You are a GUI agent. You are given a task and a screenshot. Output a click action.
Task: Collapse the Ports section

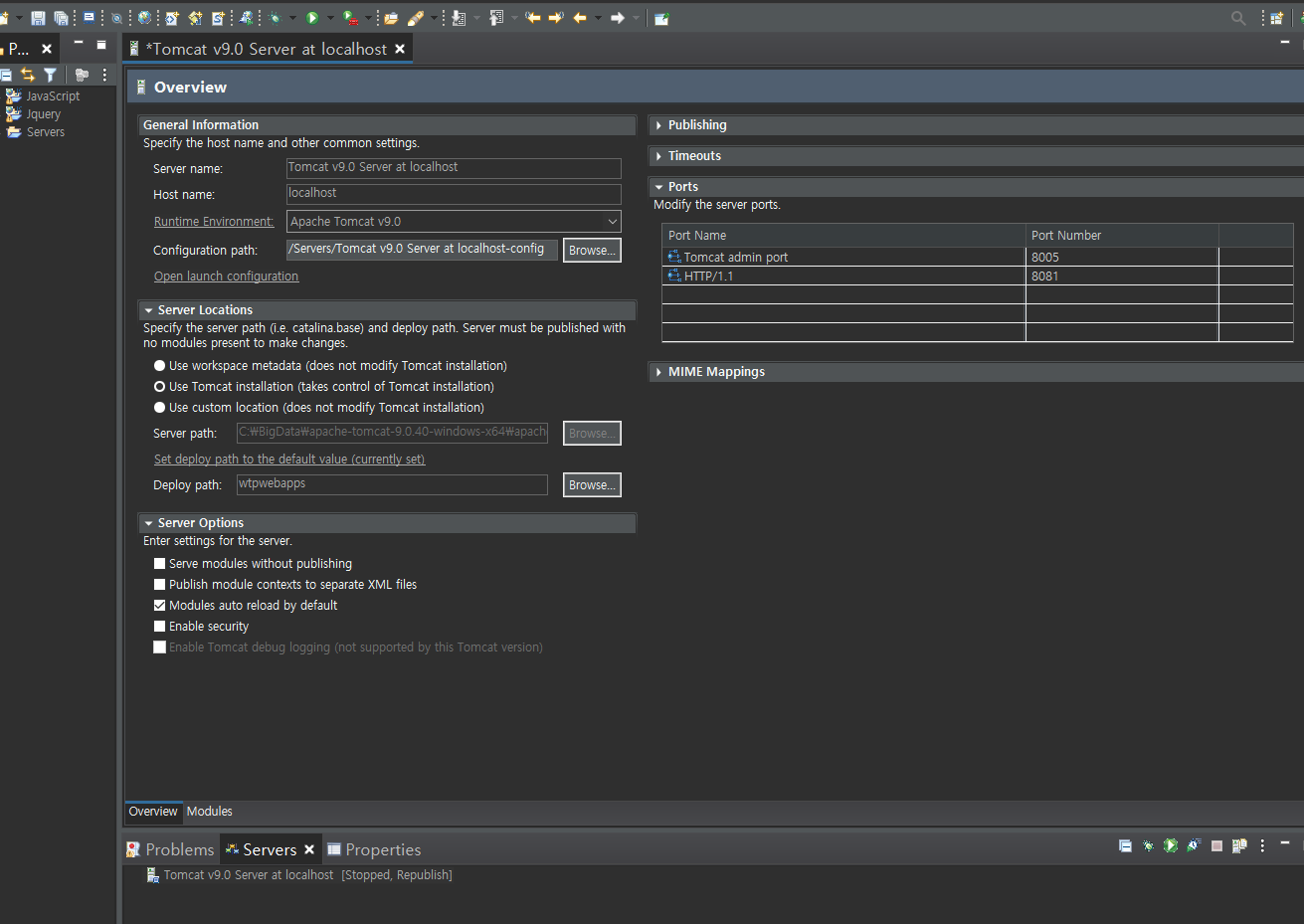tap(658, 187)
